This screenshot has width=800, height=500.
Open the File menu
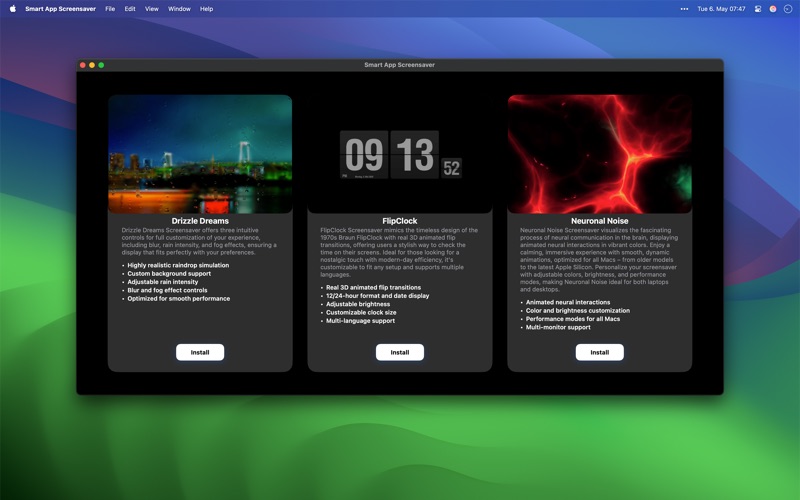point(110,9)
